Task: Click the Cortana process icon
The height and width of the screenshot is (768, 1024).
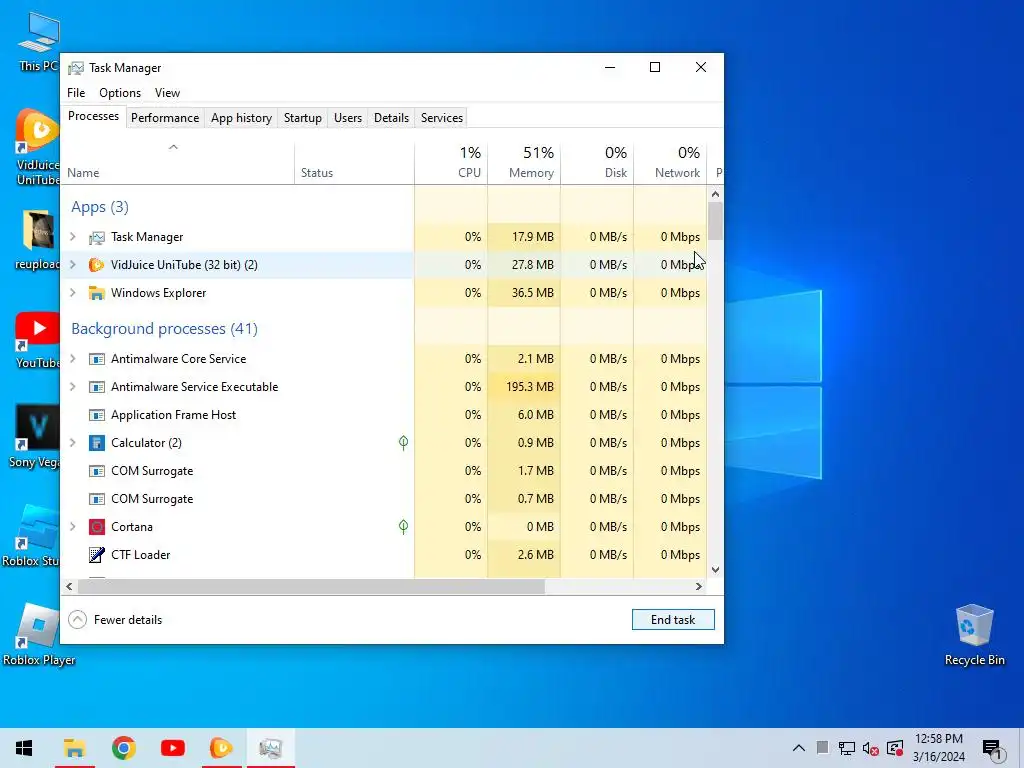Action: (97, 527)
